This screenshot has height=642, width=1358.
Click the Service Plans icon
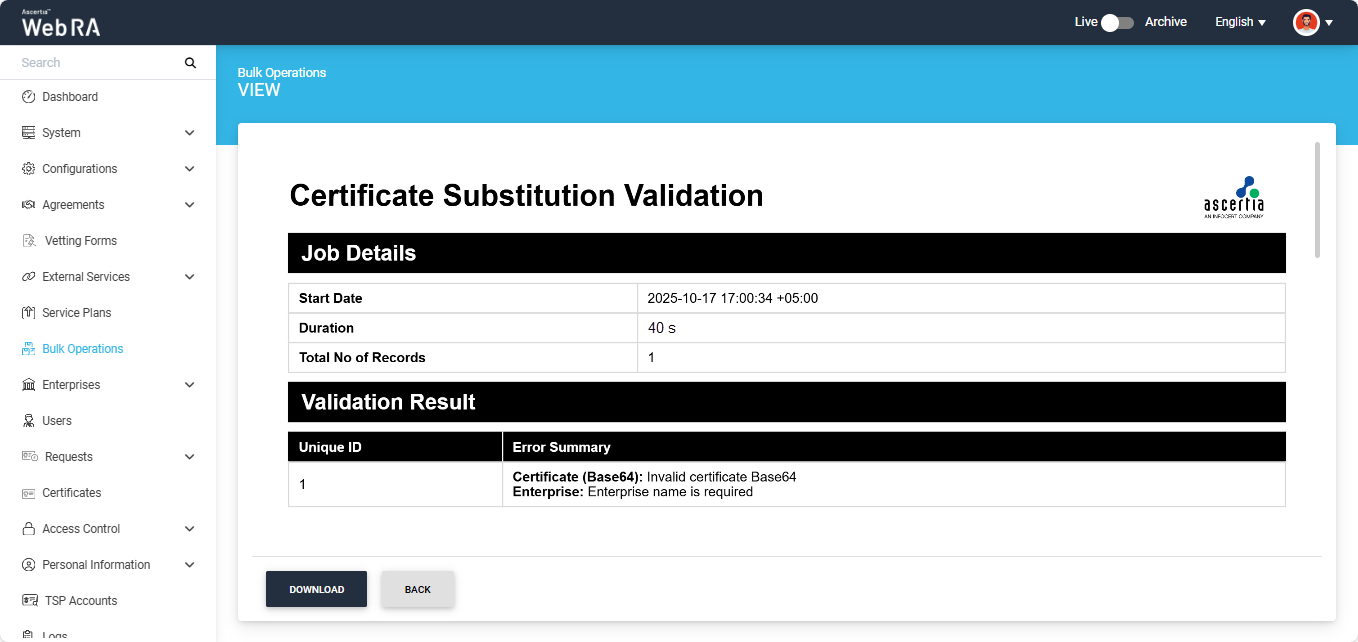[x=28, y=313]
